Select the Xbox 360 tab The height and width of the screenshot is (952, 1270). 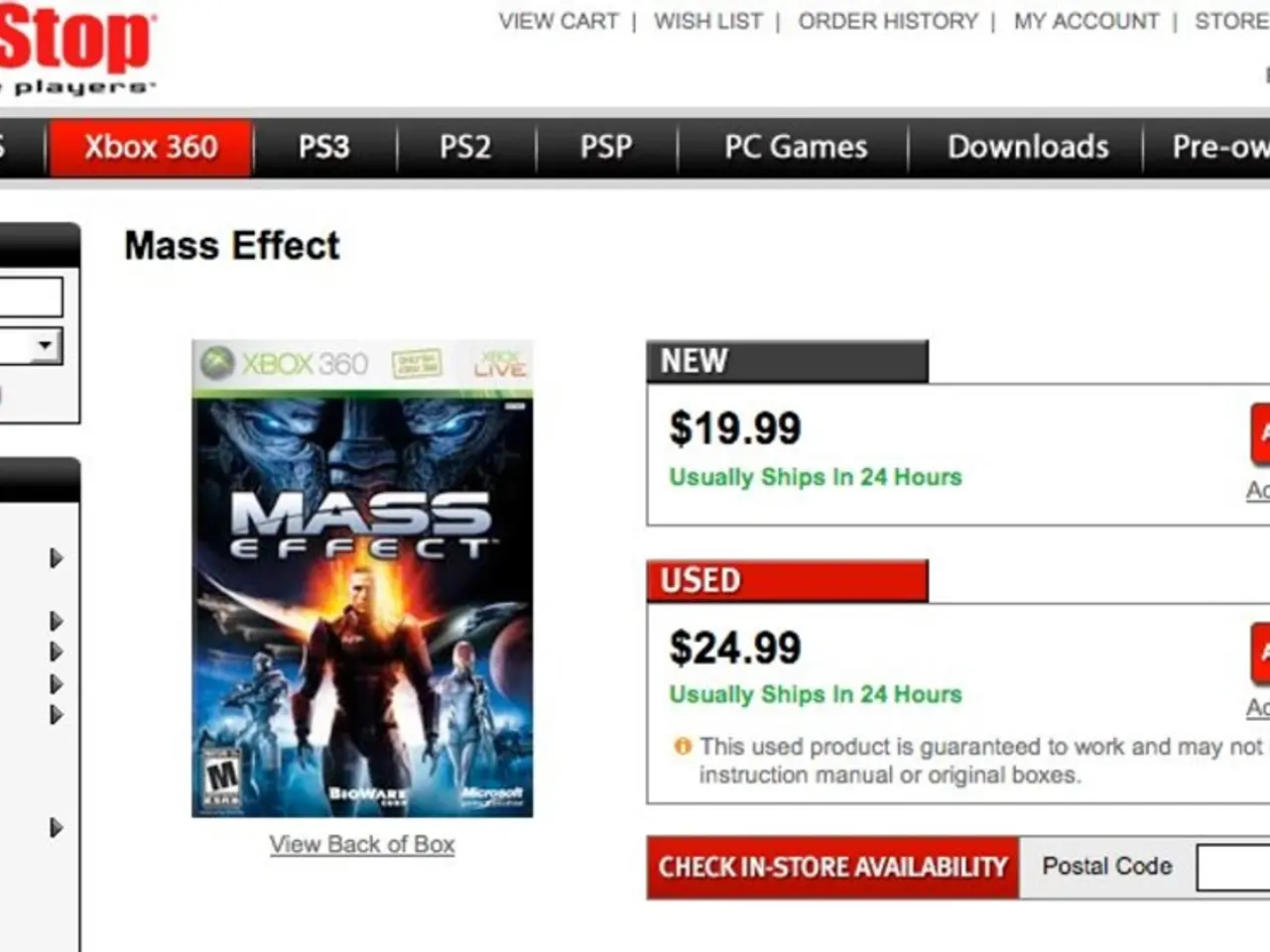pyautogui.click(x=151, y=147)
